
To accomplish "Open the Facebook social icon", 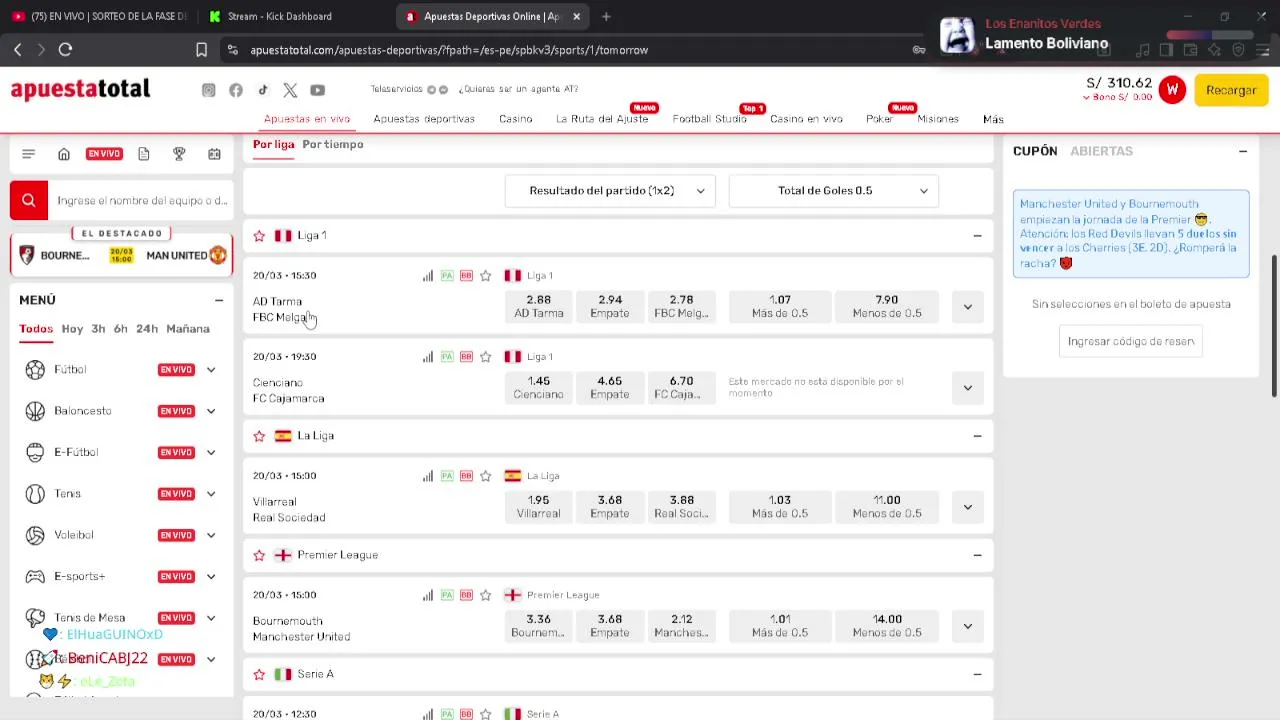I will click(236, 90).
